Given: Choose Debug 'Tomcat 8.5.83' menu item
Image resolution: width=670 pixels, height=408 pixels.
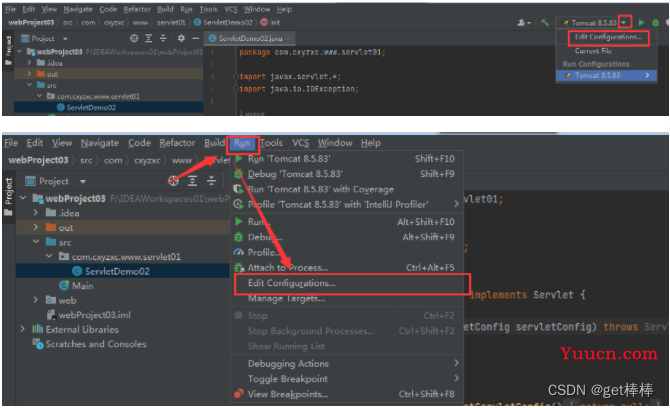Looking at the screenshot, I should (x=347, y=174).
